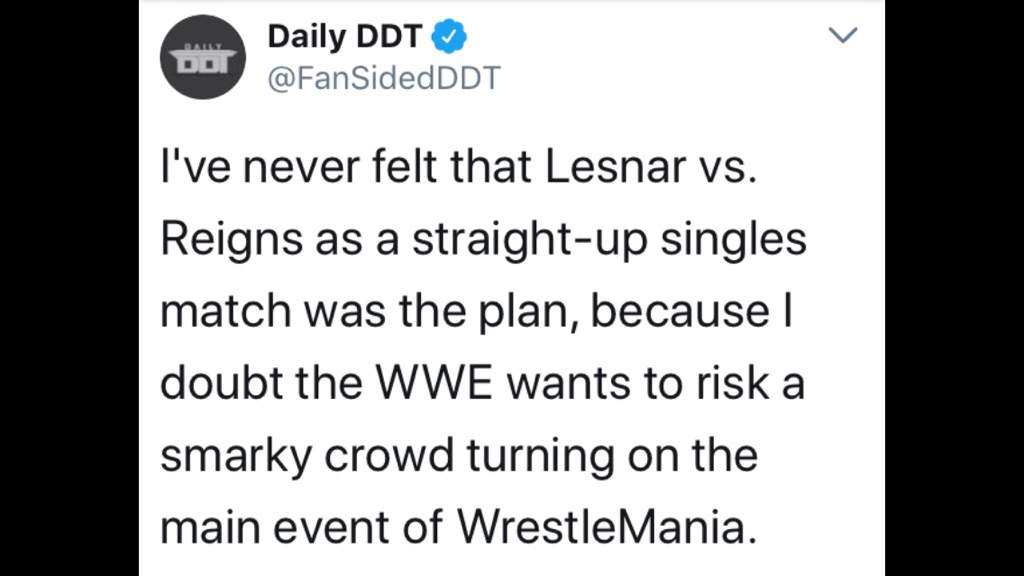
Task: Click the blue verified checkmark badge
Action: click(x=449, y=37)
